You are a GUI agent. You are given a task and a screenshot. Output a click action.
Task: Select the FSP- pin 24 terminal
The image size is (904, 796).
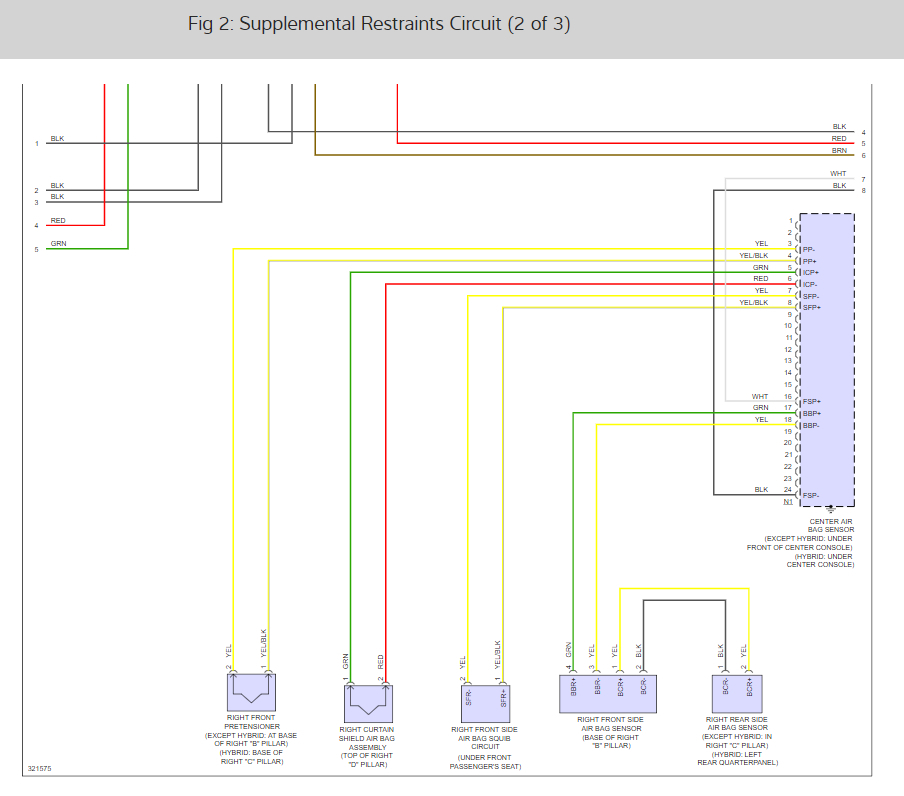[810, 495]
